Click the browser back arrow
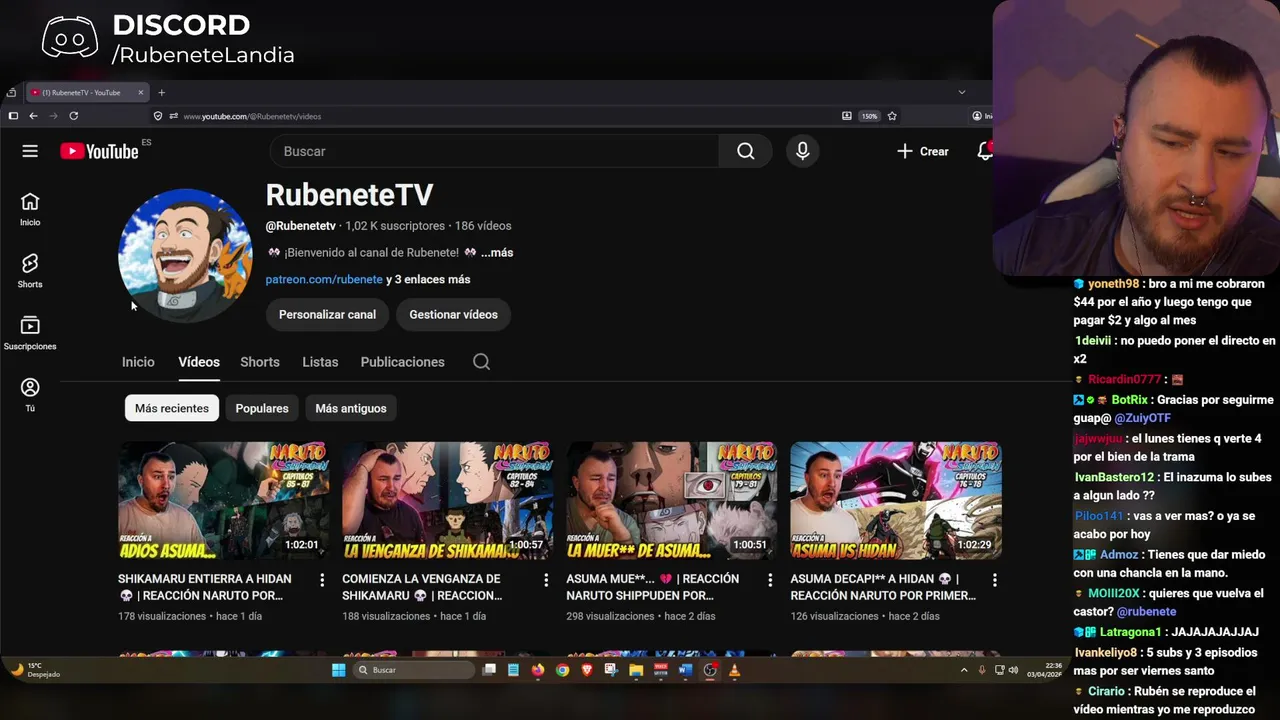This screenshot has height=720, width=1280. [x=33, y=116]
